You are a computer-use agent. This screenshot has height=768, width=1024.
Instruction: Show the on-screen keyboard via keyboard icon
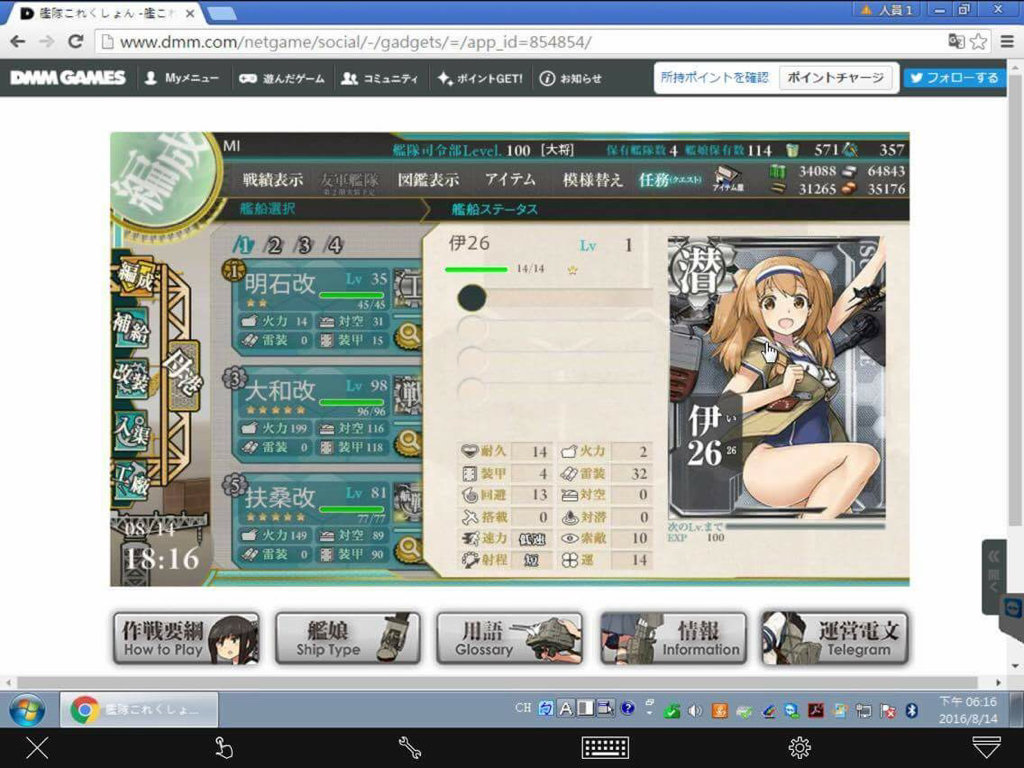pos(605,748)
